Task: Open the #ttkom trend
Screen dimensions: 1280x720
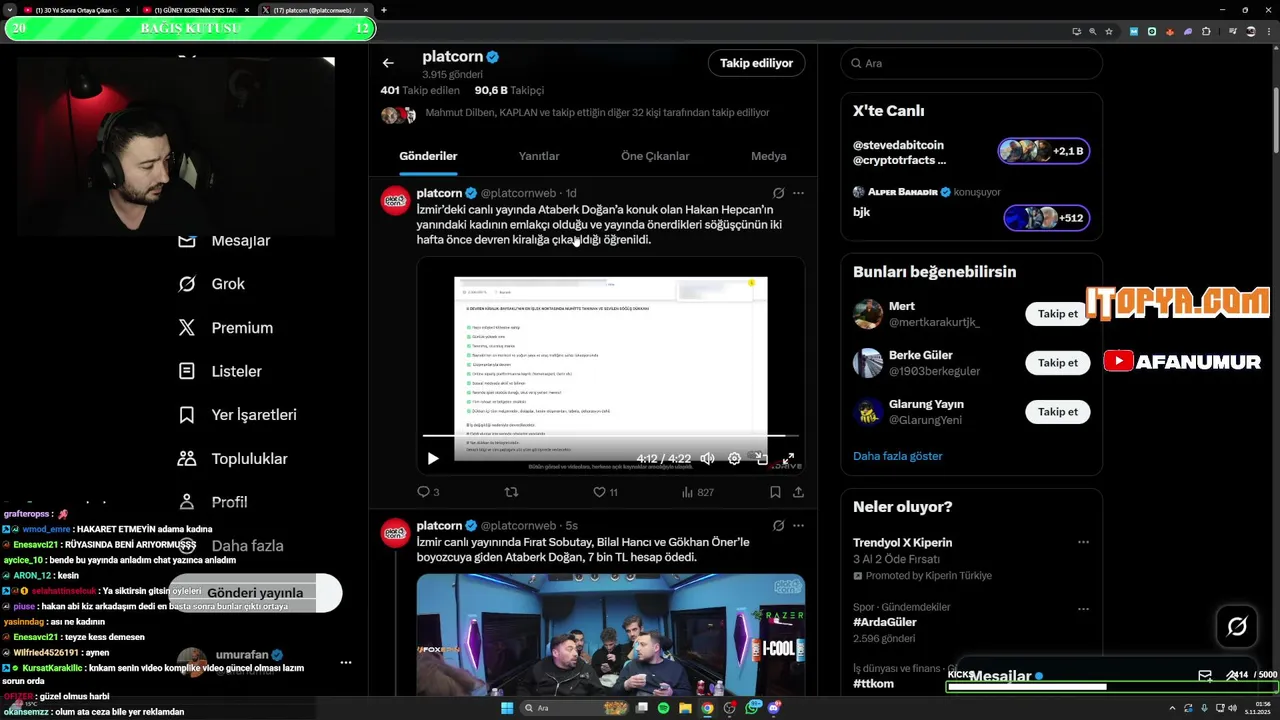Action: tap(873, 684)
